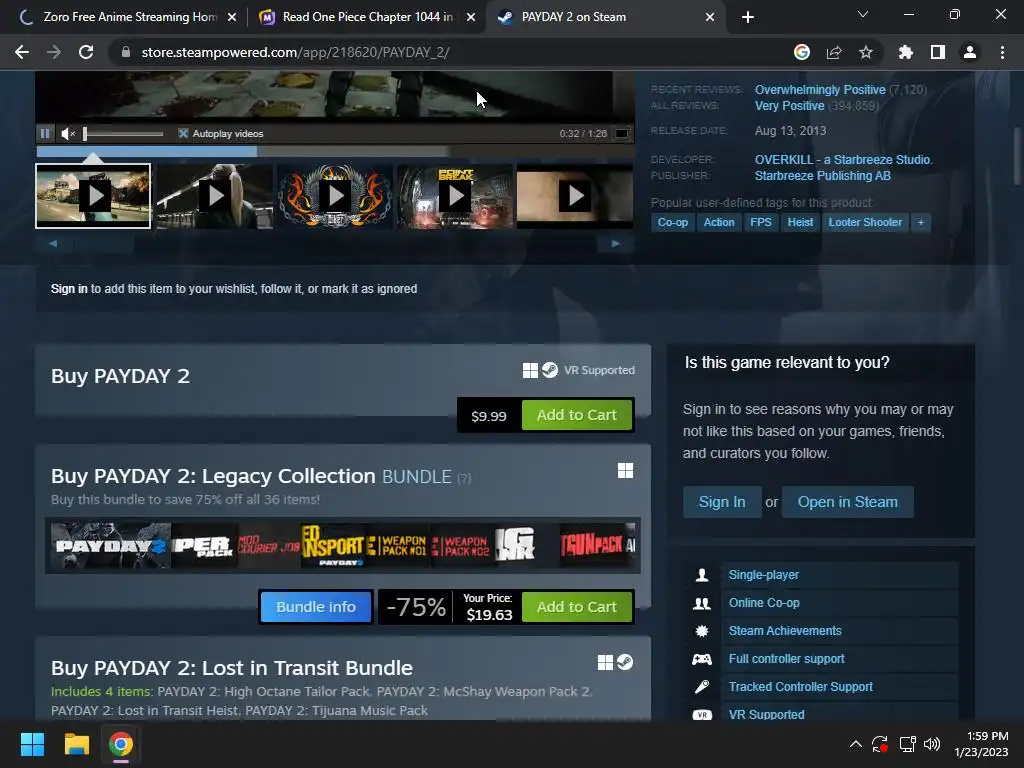Click the PAYDAY 2 bundle item image
Viewport: 1024px width, 768px height.
point(110,545)
